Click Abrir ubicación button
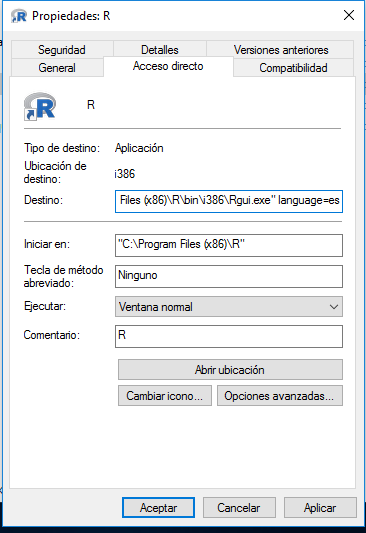Image resolution: width=366 pixels, height=533 pixels. coord(230,369)
